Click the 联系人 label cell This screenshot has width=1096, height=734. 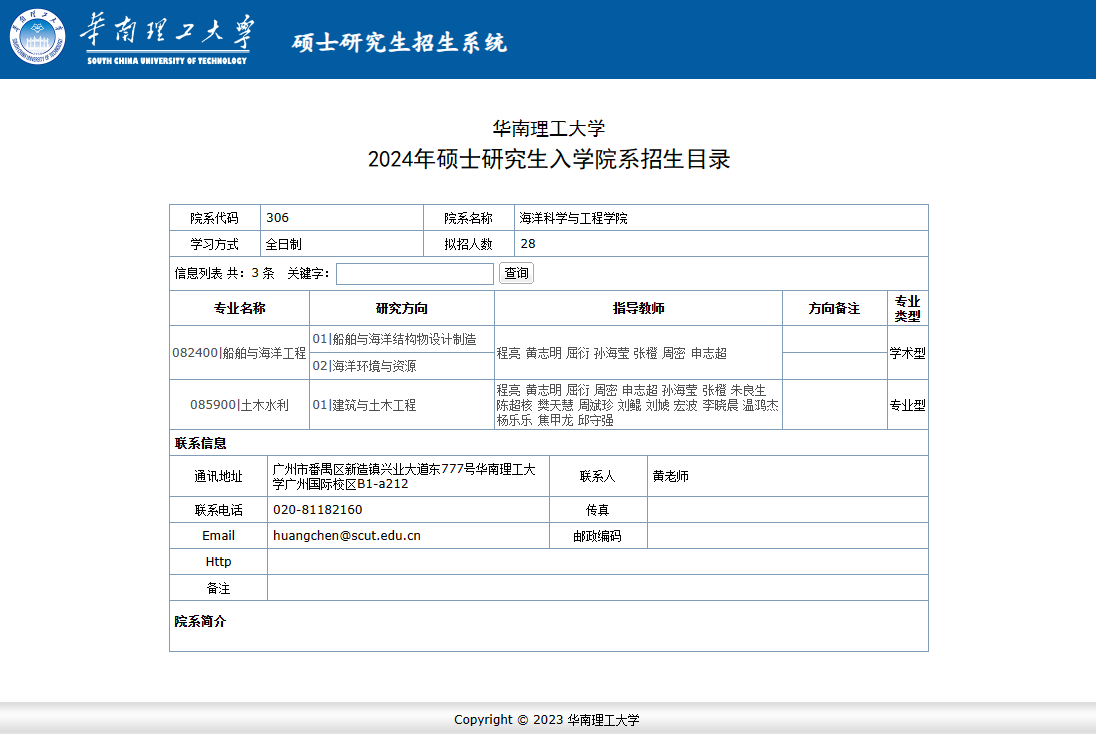pos(598,476)
